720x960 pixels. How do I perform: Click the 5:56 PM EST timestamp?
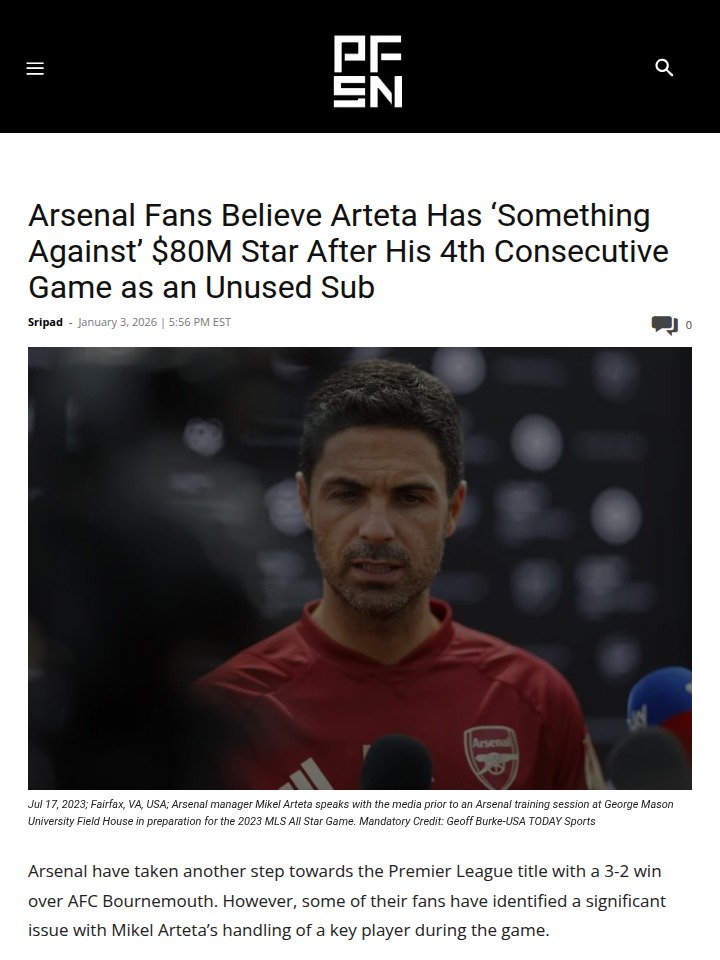tap(200, 322)
